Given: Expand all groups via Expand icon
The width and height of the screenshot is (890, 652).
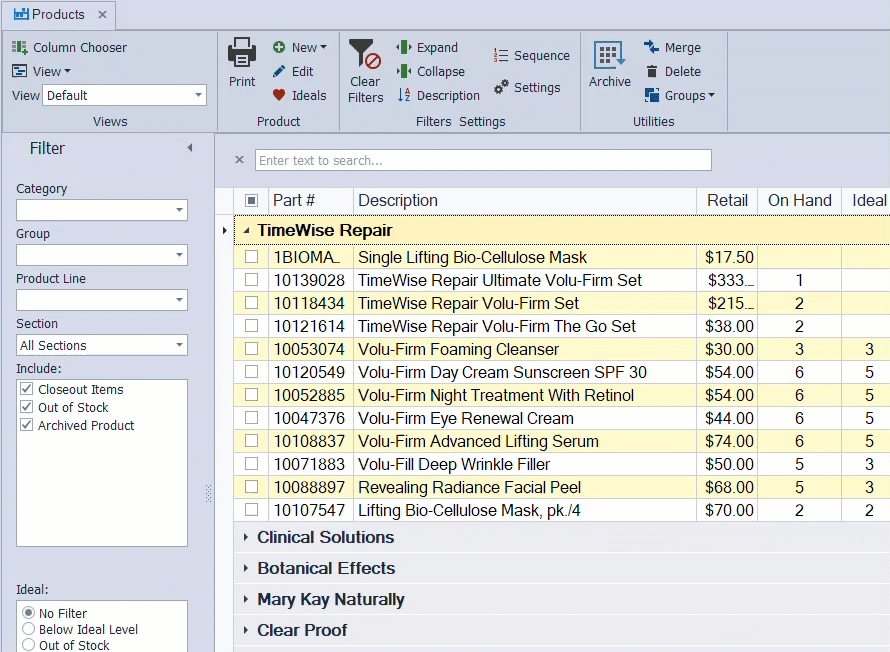Looking at the screenshot, I should point(404,47).
